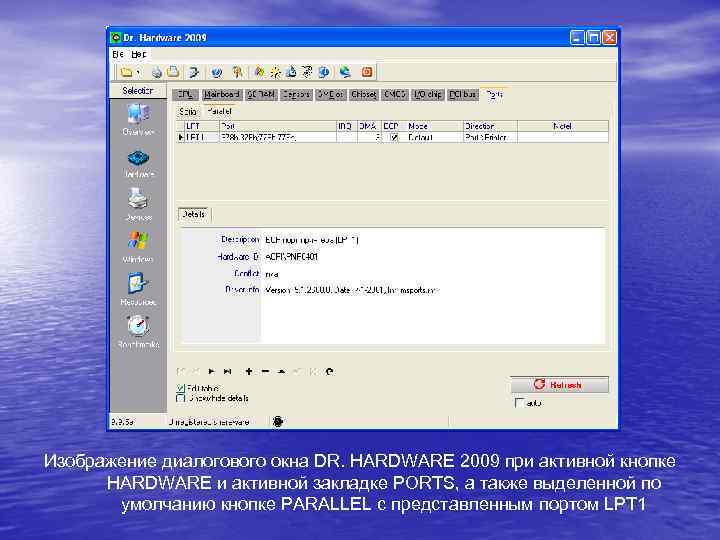The width and height of the screenshot is (720, 540).
Task: Jump to last record in navigator
Action: (x=227, y=371)
